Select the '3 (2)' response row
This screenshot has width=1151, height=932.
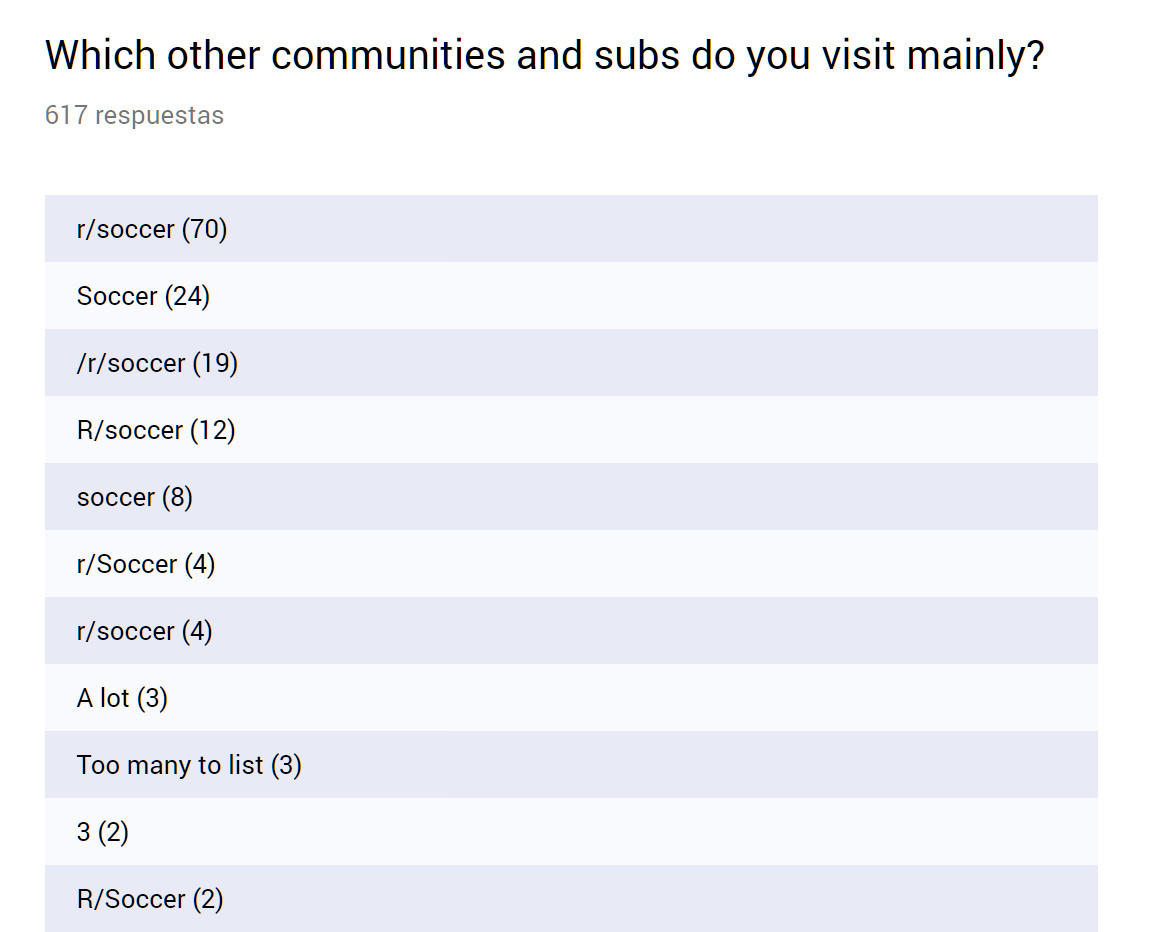tap(103, 832)
